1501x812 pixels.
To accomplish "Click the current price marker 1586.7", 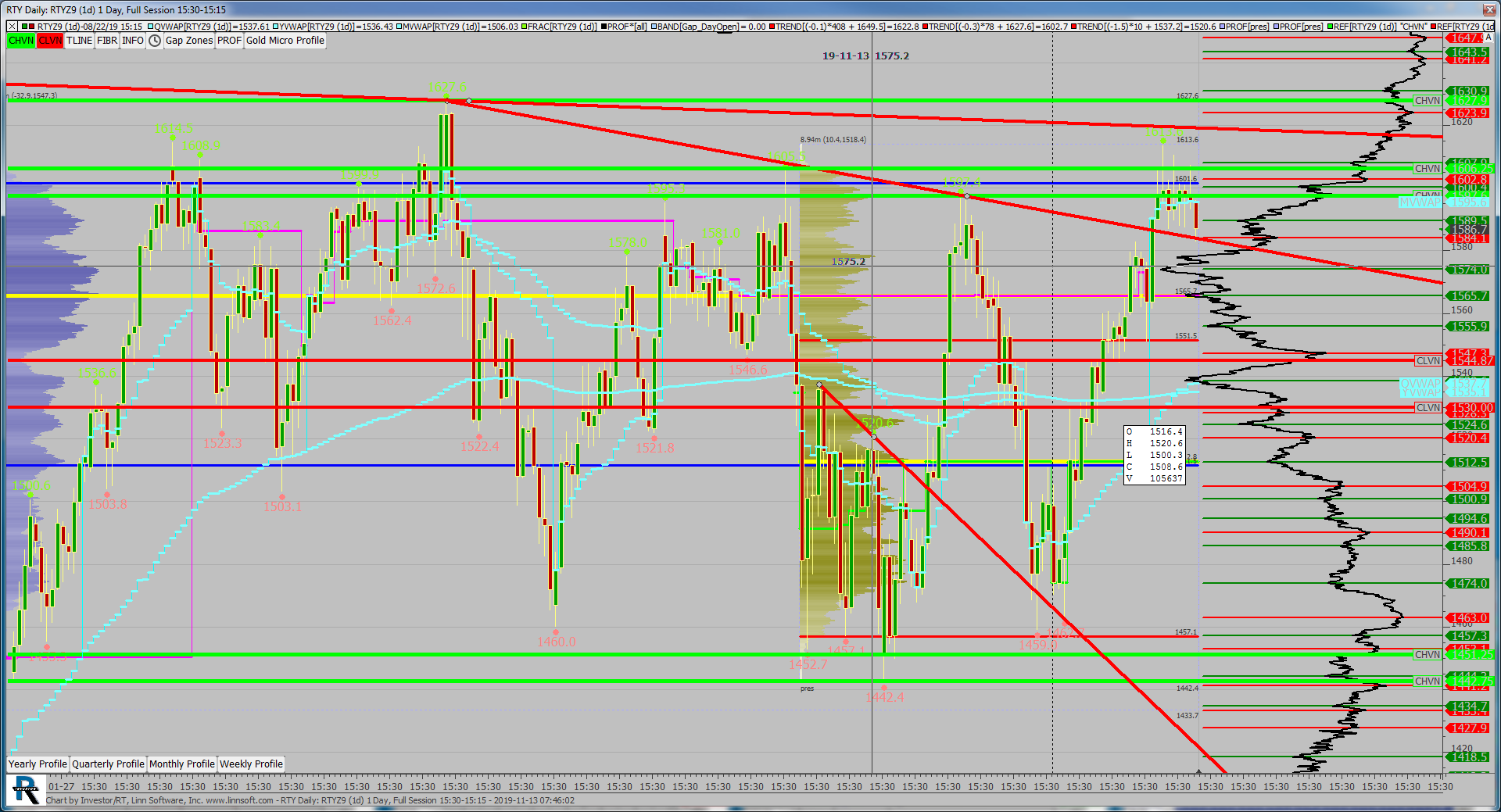I will 1469,229.
